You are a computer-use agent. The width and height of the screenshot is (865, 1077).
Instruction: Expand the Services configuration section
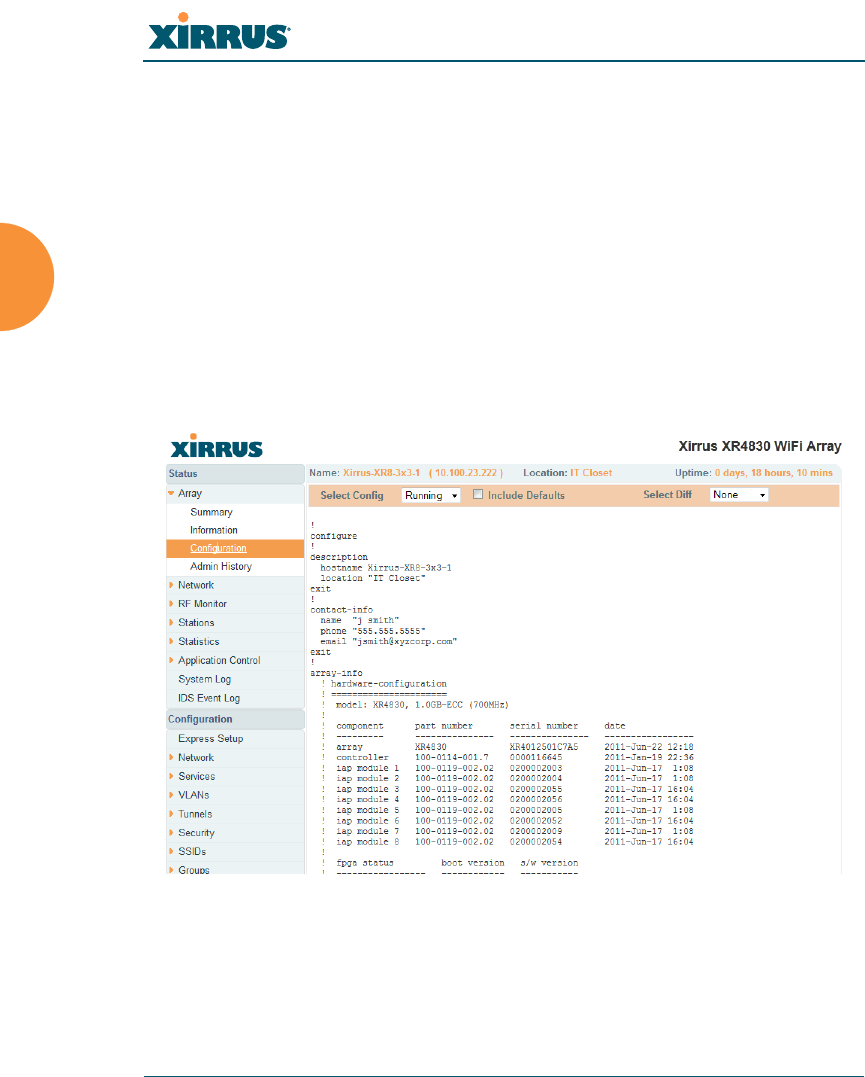coord(171,776)
